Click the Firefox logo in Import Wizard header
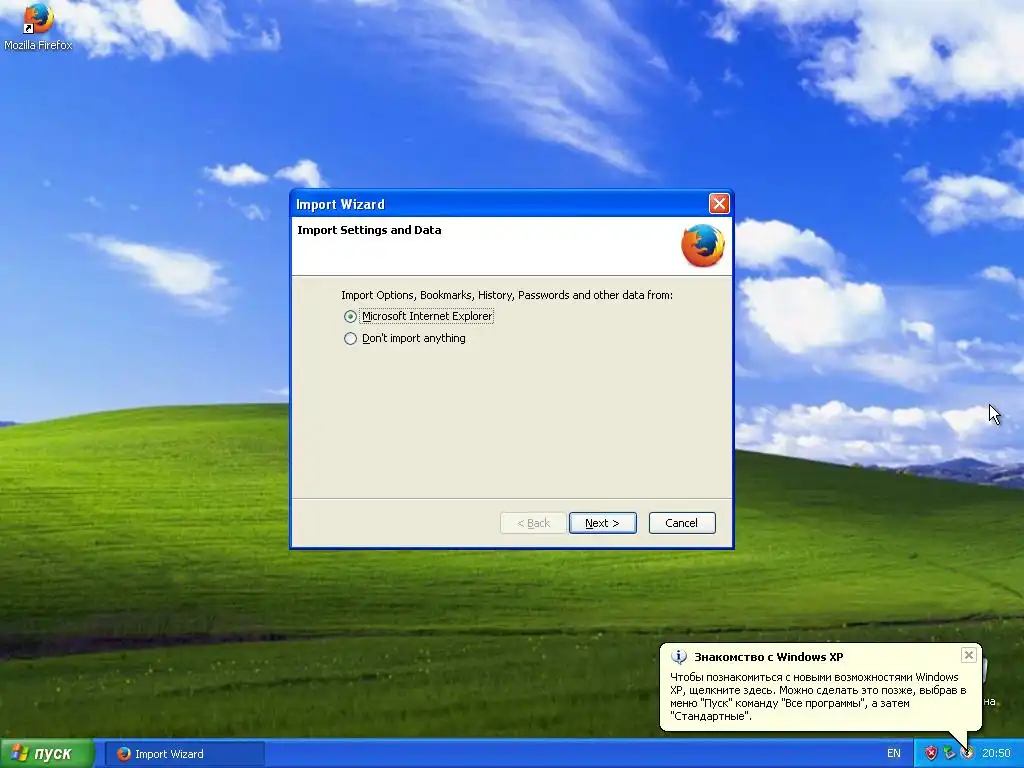The height and width of the screenshot is (768, 1024). click(703, 246)
